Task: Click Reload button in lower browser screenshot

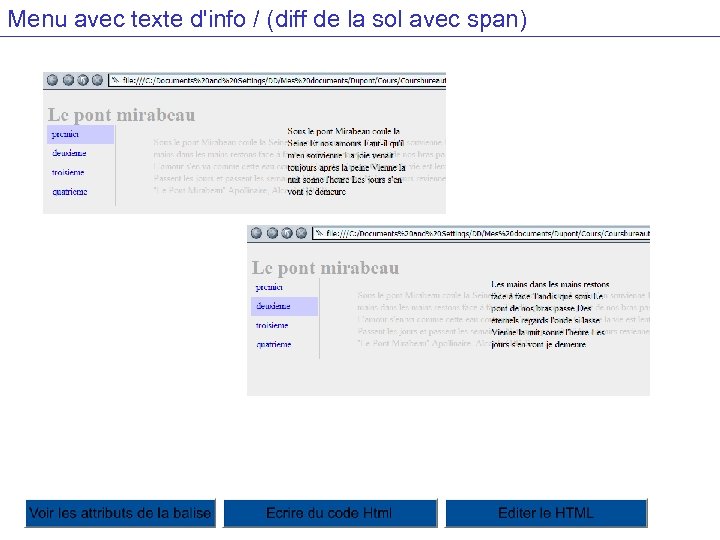Action: pos(287,233)
